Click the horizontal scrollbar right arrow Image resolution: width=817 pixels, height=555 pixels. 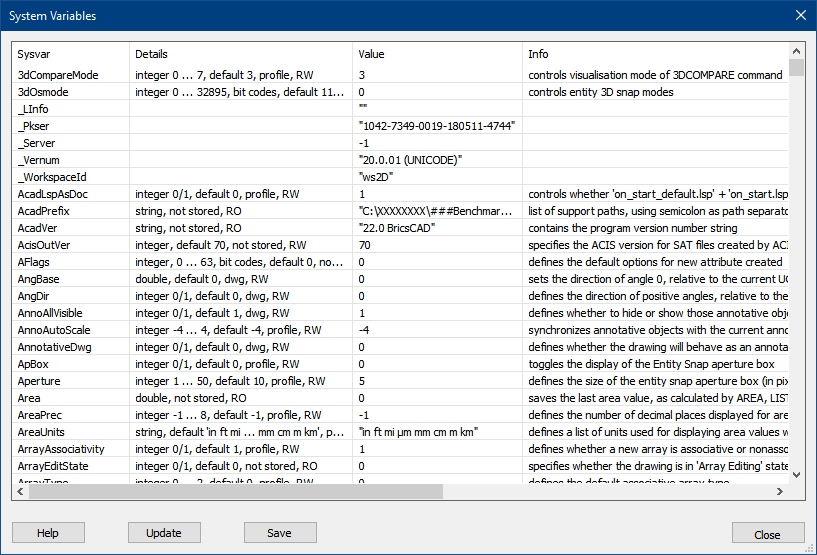[x=780, y=492]
